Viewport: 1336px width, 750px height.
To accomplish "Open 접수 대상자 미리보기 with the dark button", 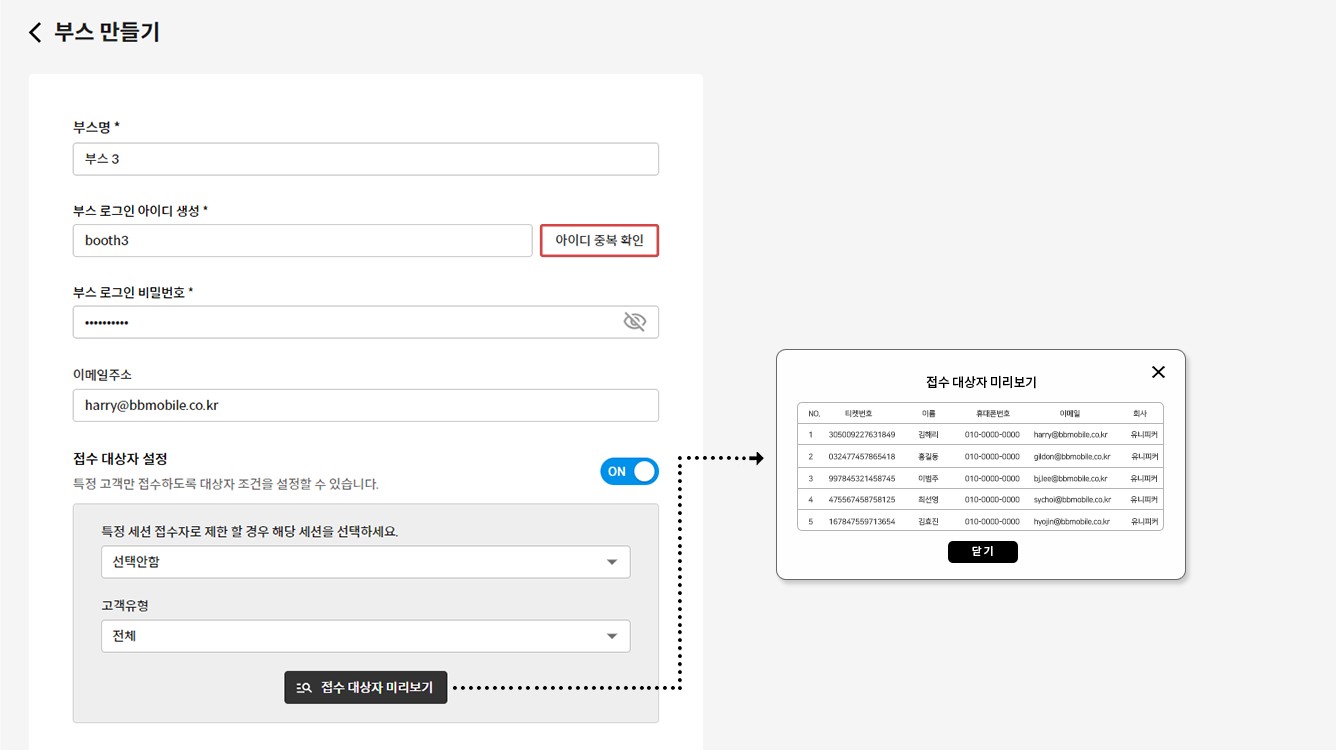I will (x=366, y=688).
